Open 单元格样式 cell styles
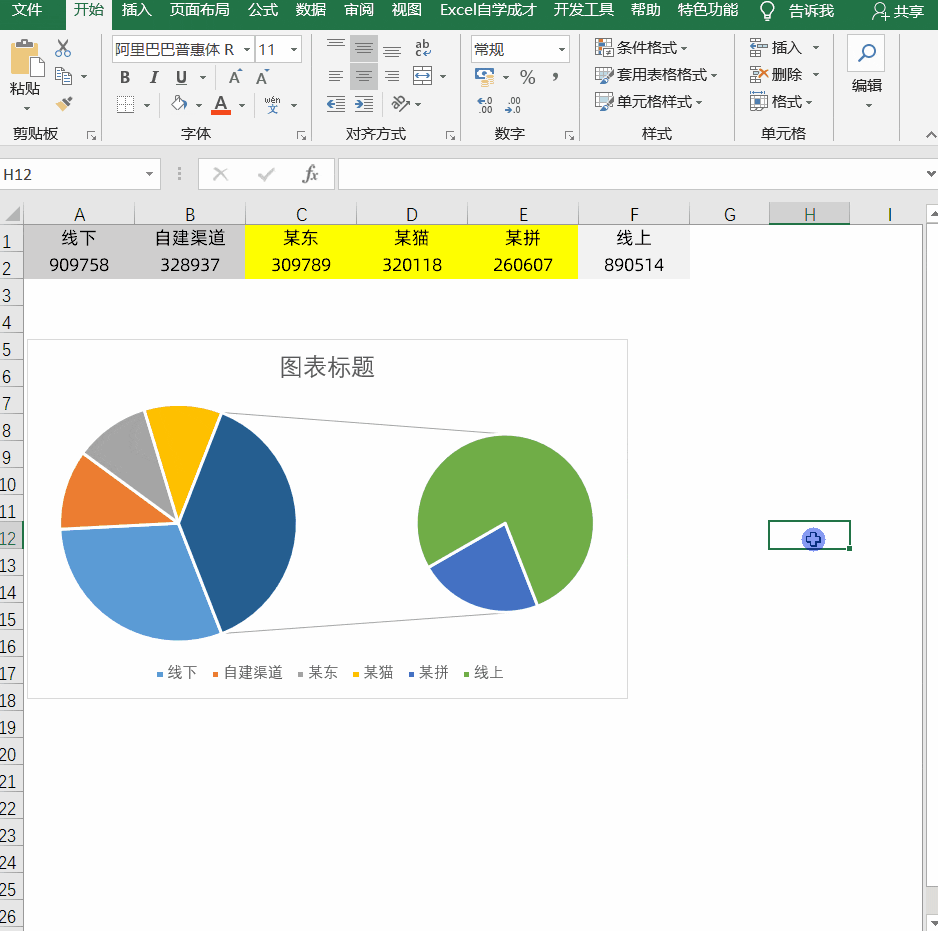Image resolution: width=938 pixels, height=931 pixels. [648, 102]
